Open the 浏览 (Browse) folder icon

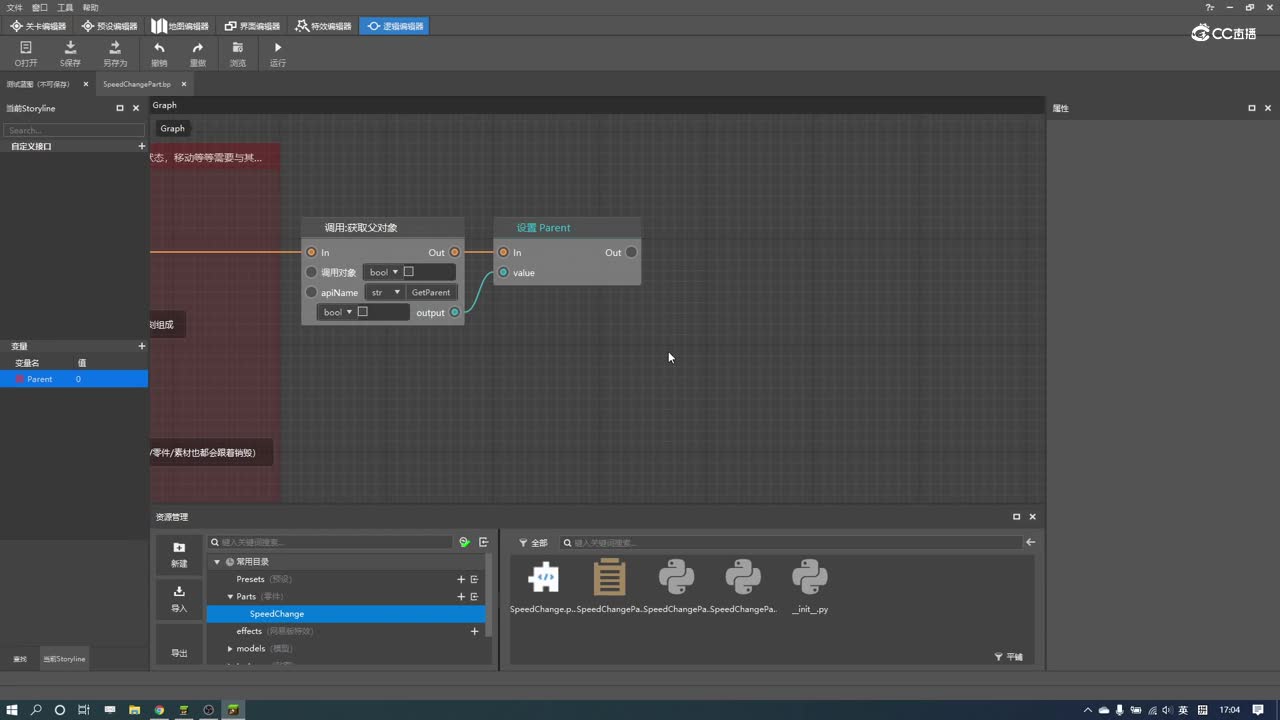point(237,48)
